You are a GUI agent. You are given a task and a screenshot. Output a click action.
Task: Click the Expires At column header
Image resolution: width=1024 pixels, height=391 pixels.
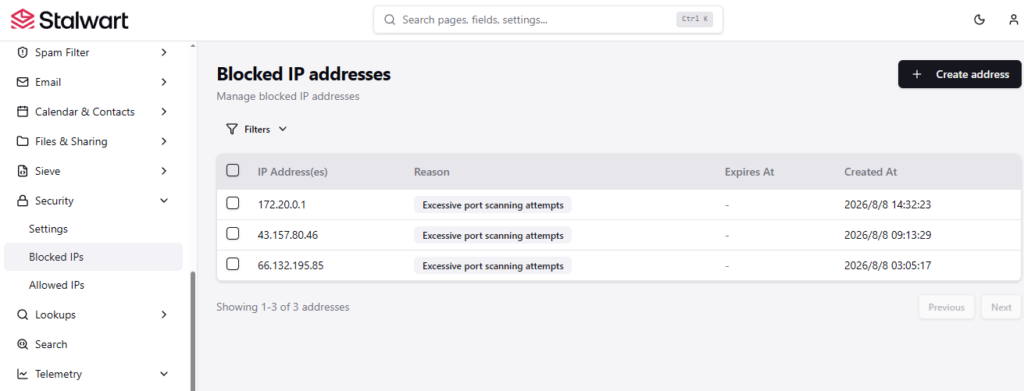click(749, 172)
